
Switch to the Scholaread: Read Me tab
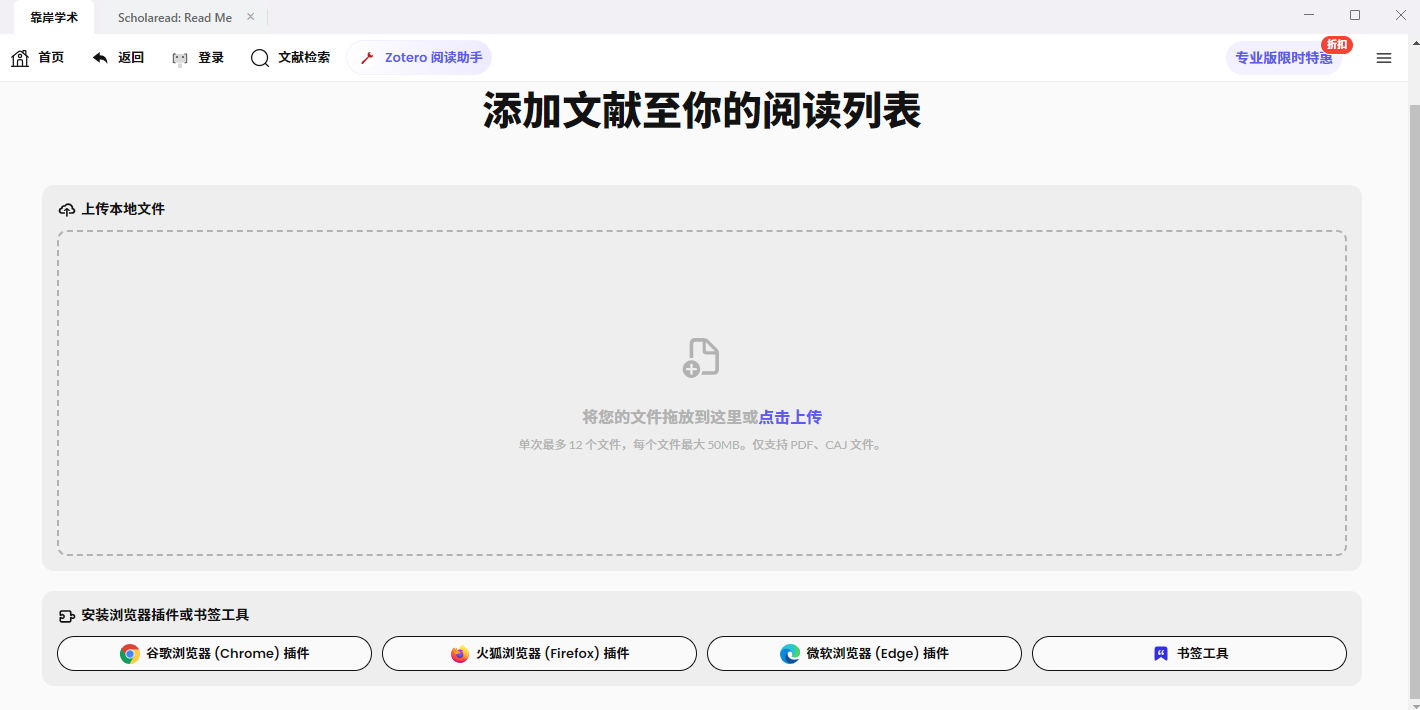click(x=175, y=17)
